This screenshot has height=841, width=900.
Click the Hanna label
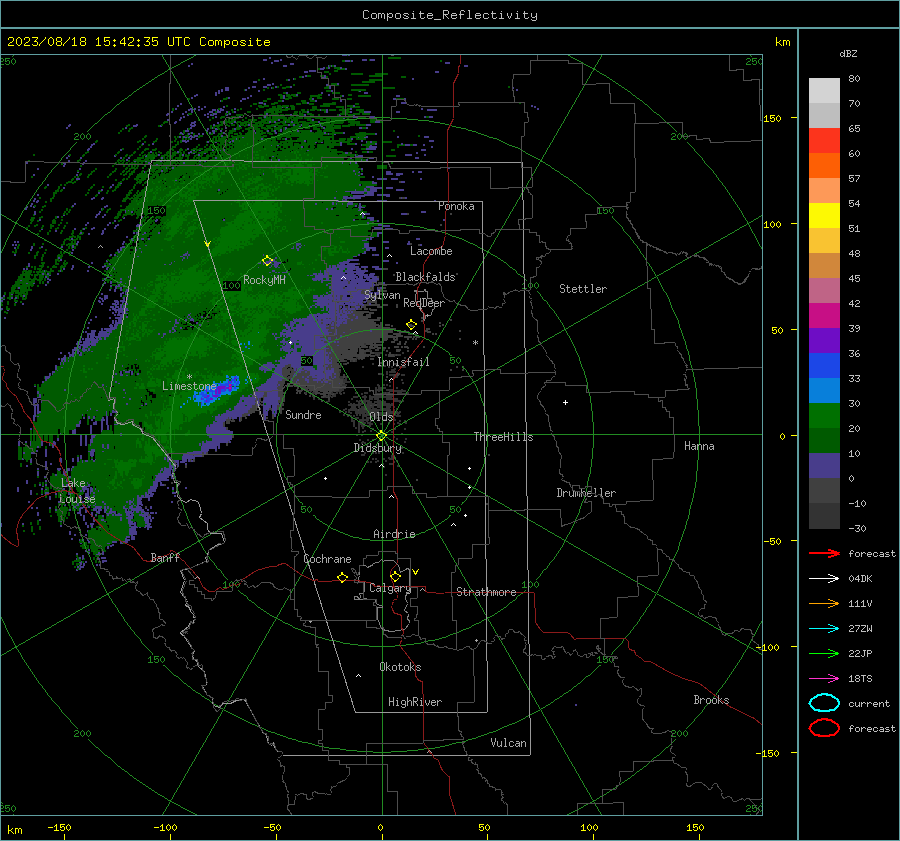pyautogui.click(x=699, y=445)
